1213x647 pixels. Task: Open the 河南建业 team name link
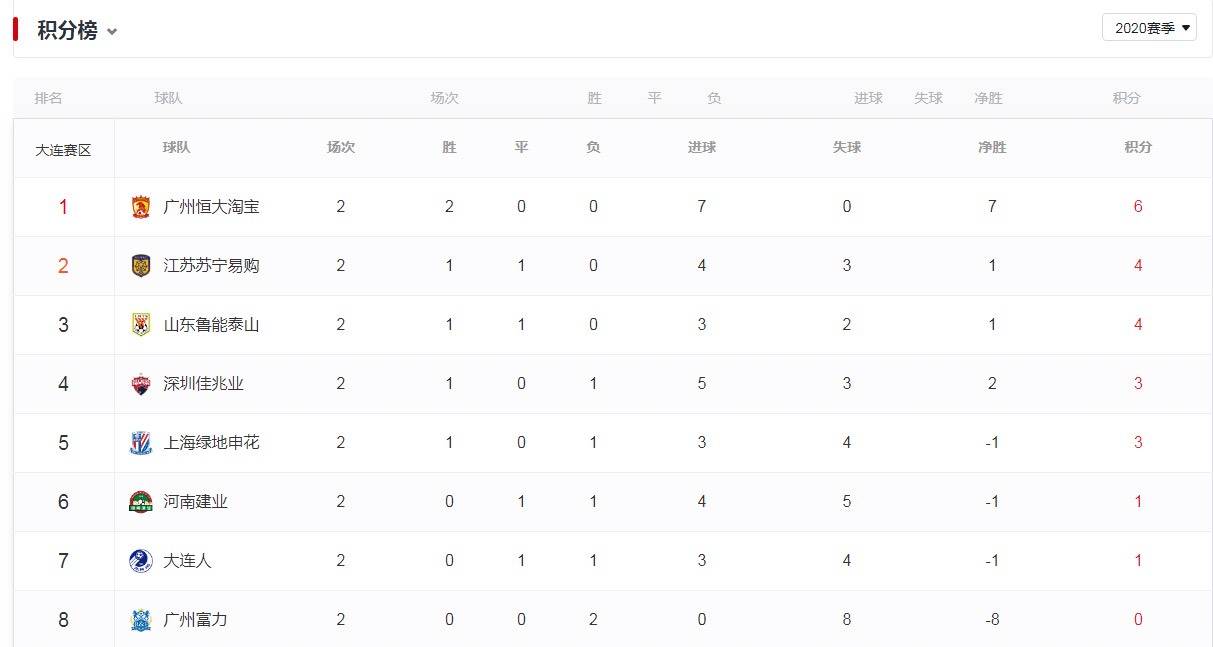click(x=194, y=501)
